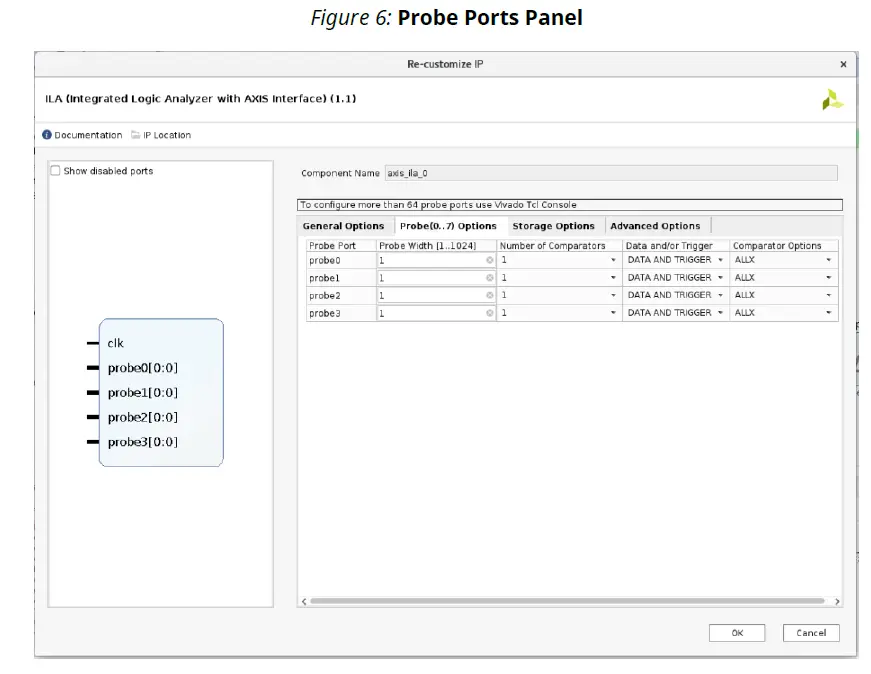Screen dimensions: 871x674
Task: Clear probe0 width using its x icon
Action: coord(489,259)
